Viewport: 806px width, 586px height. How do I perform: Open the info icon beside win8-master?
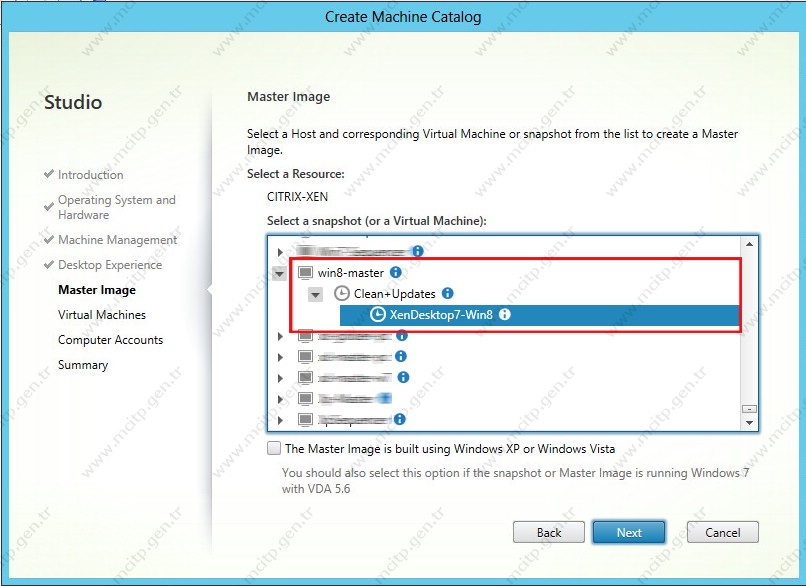click(x=395, y=272)
